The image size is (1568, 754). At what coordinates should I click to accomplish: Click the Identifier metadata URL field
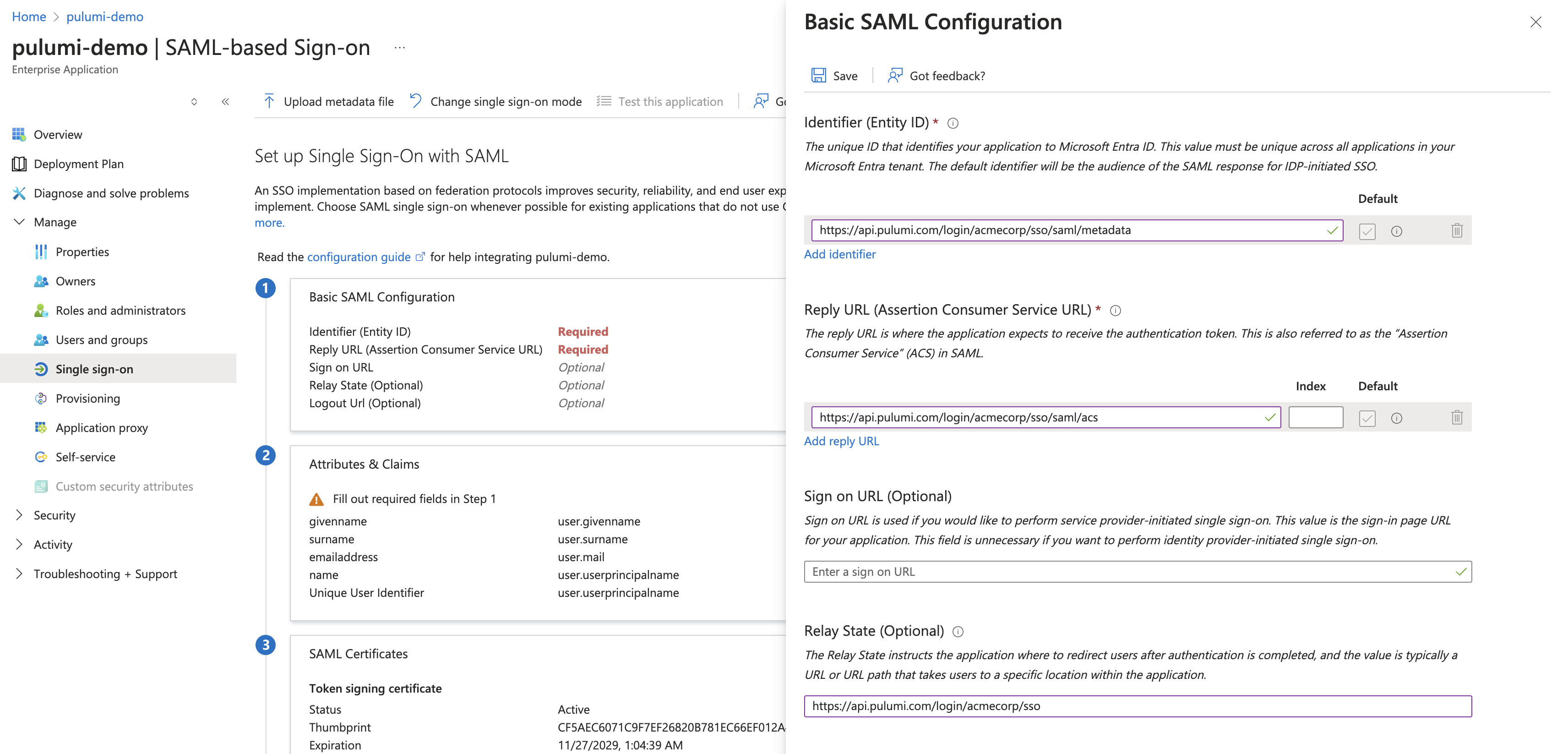(1076, 230)
